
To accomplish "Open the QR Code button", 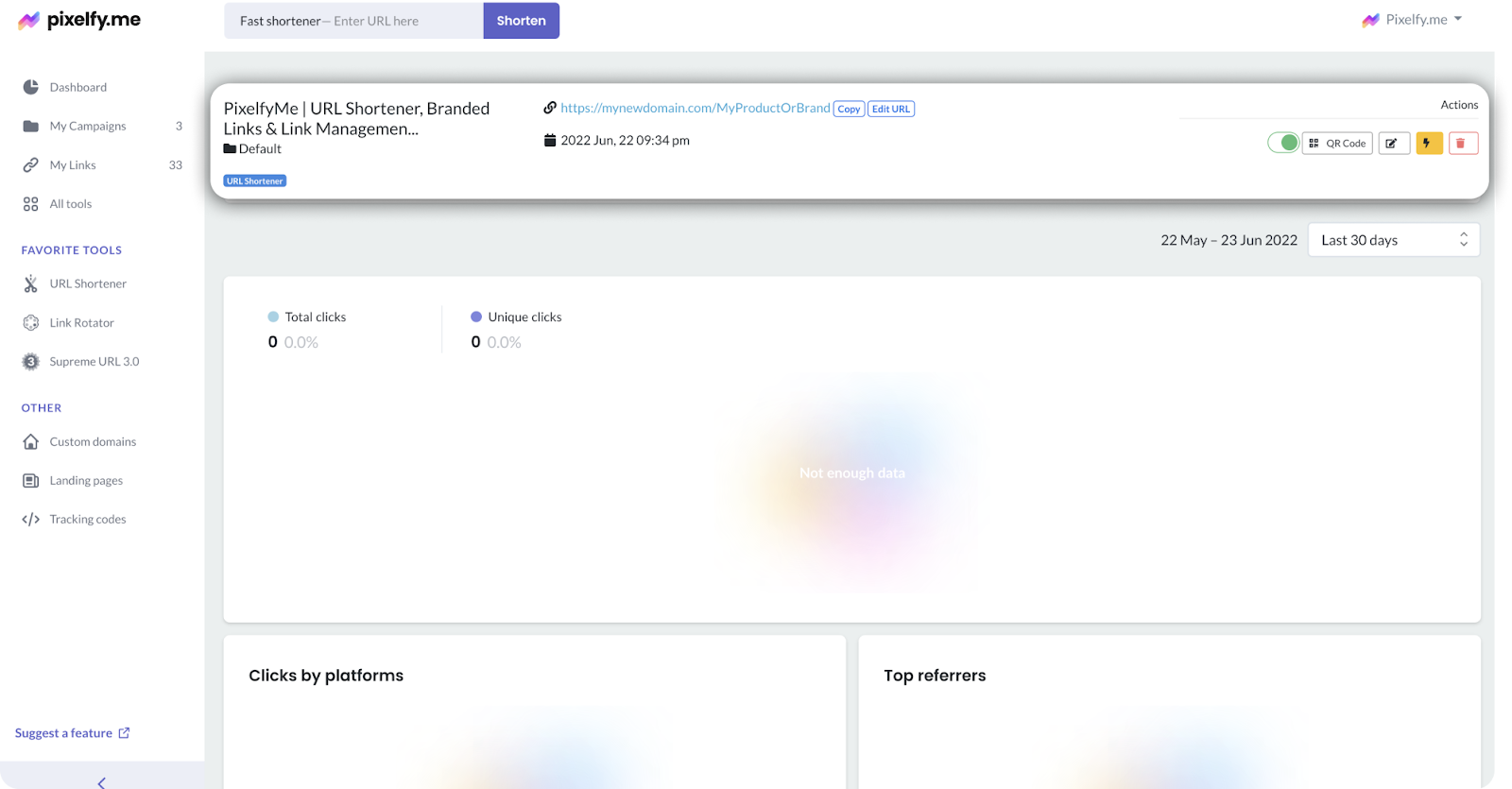I will tap(1337, 143).
